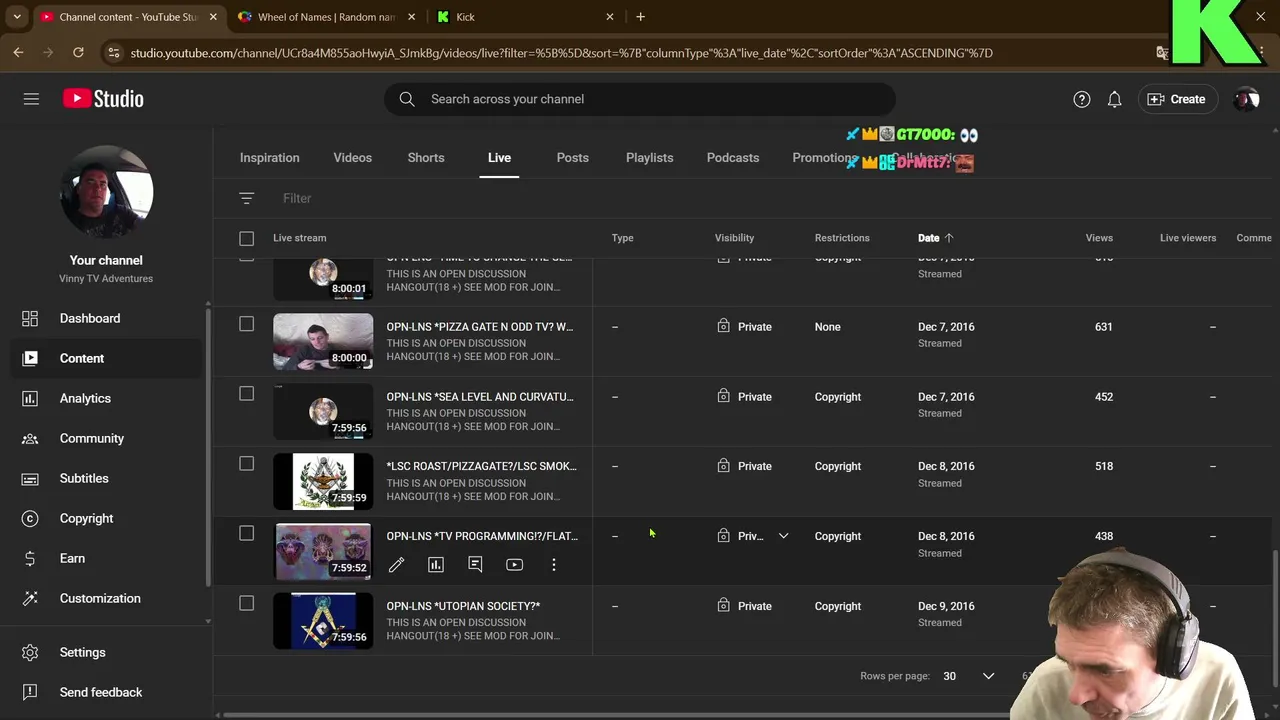
Task: Expand visibility dropdown for TV PROGRAMMING stream
Action: 783,536
